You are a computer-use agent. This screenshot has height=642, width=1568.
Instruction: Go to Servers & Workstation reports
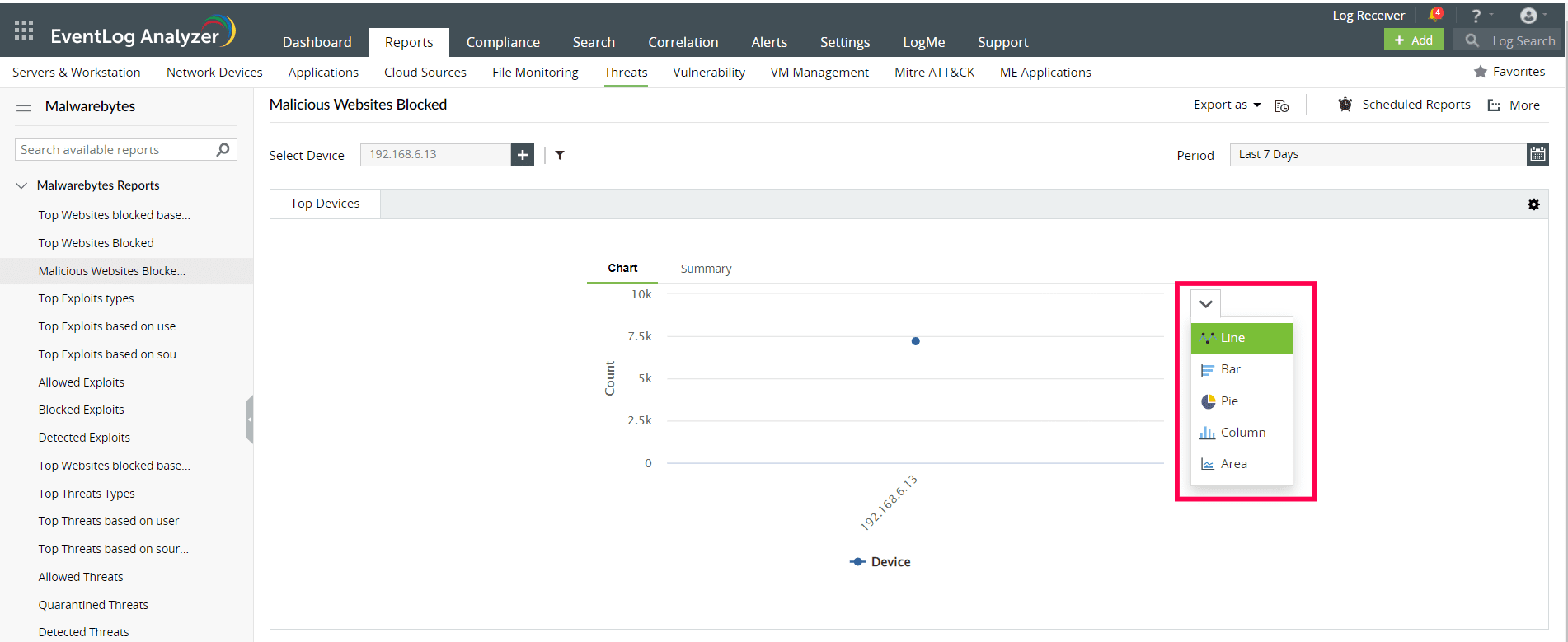point(76,73)
